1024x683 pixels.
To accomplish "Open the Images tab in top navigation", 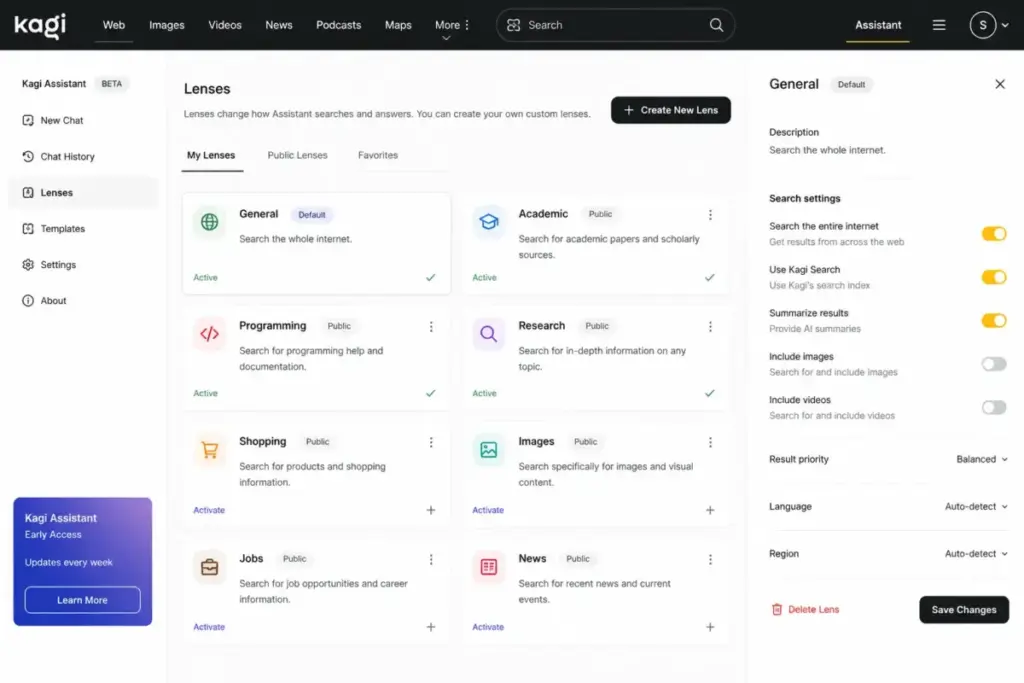I will (x=167, y=25).
